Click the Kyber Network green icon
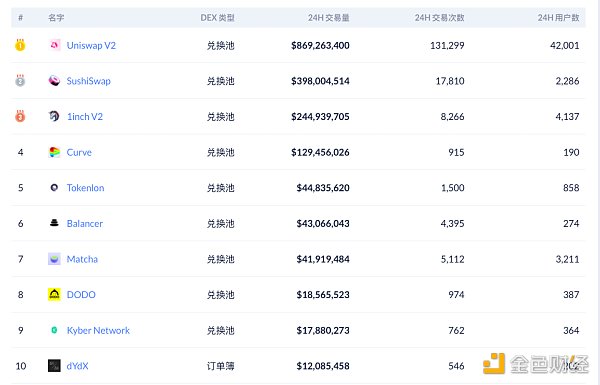This screenshot has height=385, width=600. [x=54, y=330]
